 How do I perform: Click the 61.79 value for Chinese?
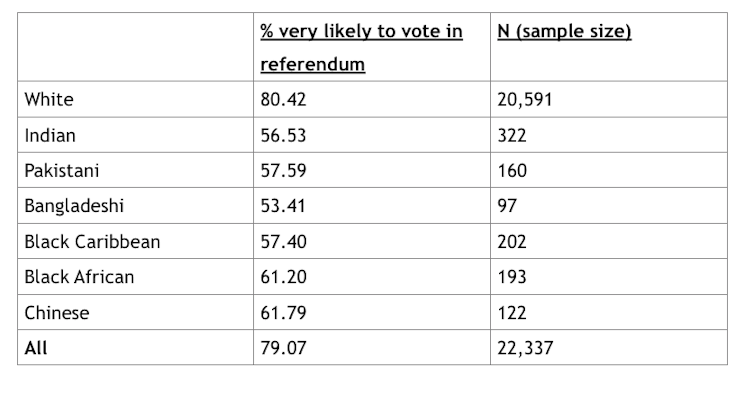click(x=283, y=313)
